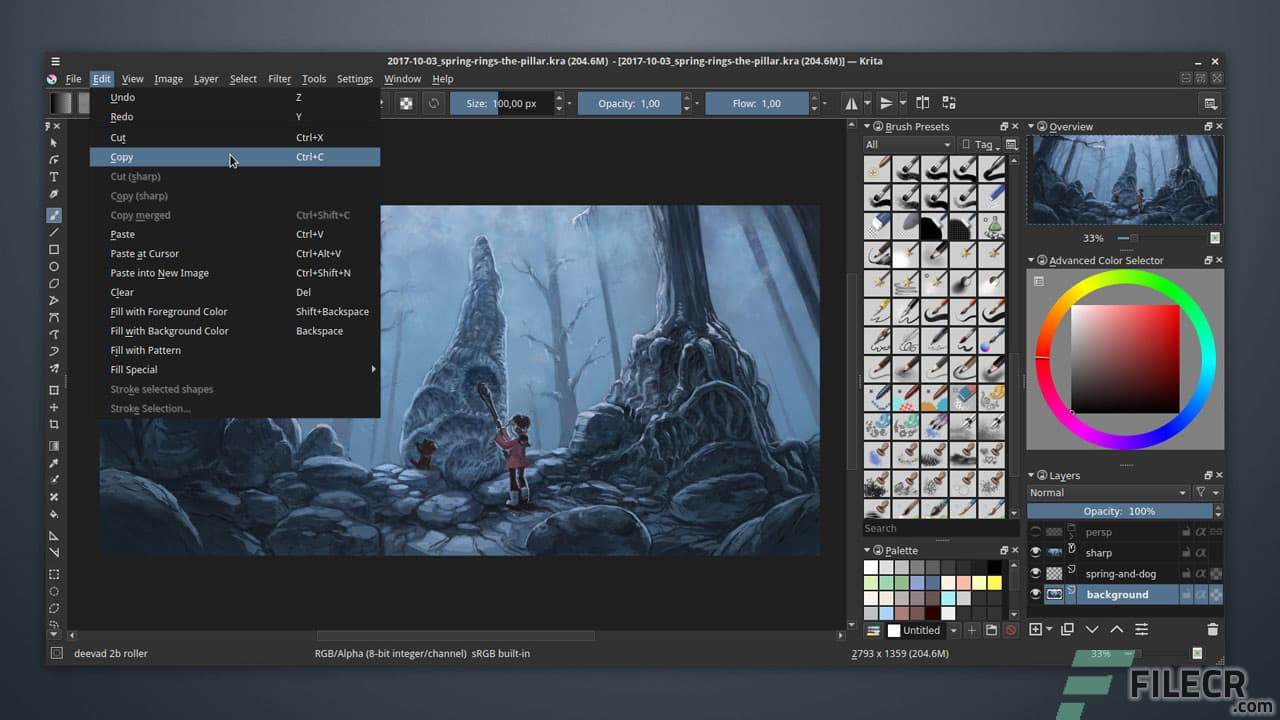Image resolution: width=1280 pixels, height=720 pixels.
Task: Choose Paste into New Image from Edit menu
Action: pyautogui.click(x=159, y=272)
